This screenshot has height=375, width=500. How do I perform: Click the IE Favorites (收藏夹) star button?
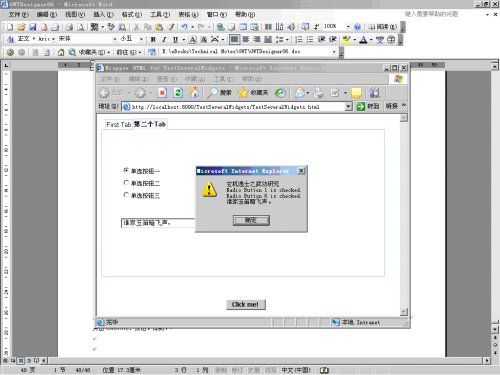[253, 93]
